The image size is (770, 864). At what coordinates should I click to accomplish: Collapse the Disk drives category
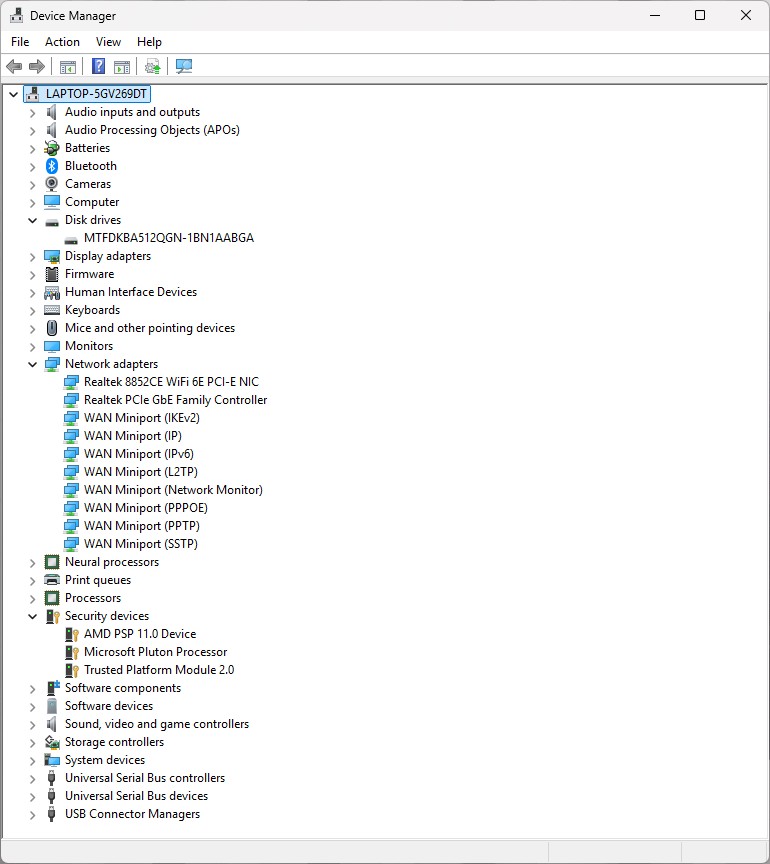(x=33, y=220)
